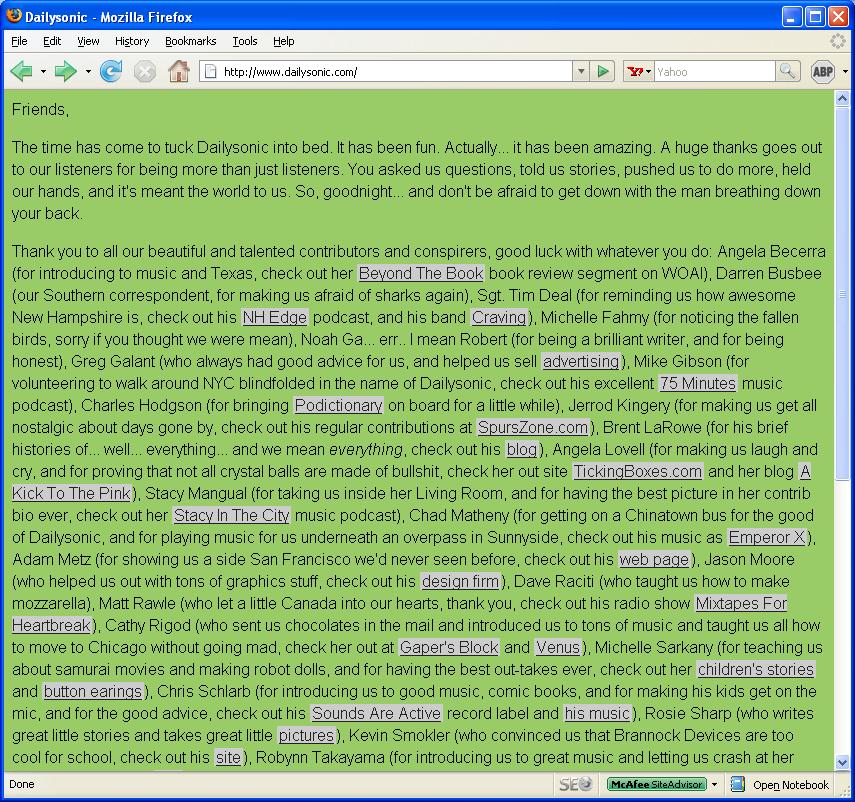Screen dimensions: 855x802
Task: Open the McAfee SiteAdvisor dropdown menu
Action: click(x=714, y=784)
